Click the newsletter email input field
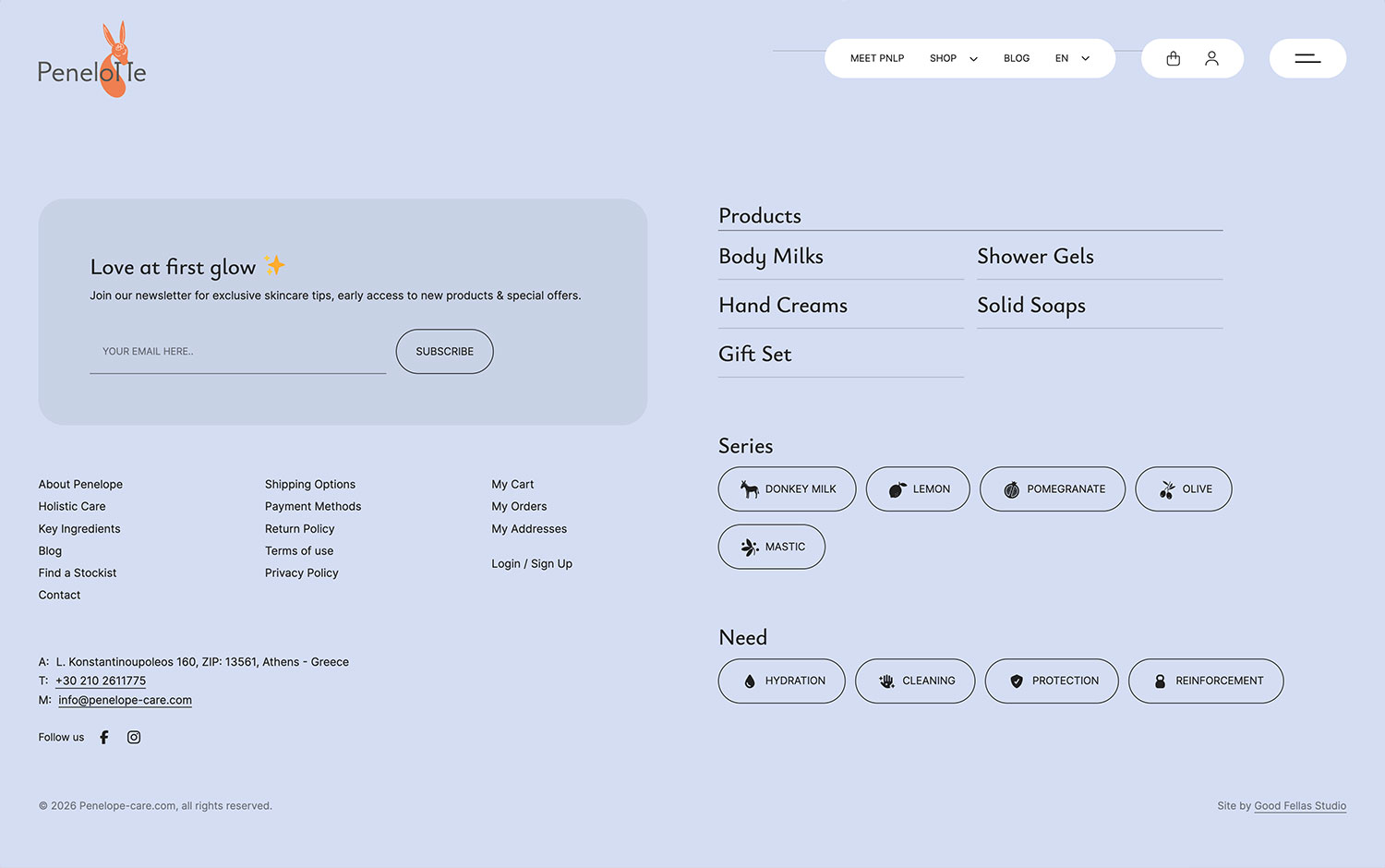 tap(237, 351)
